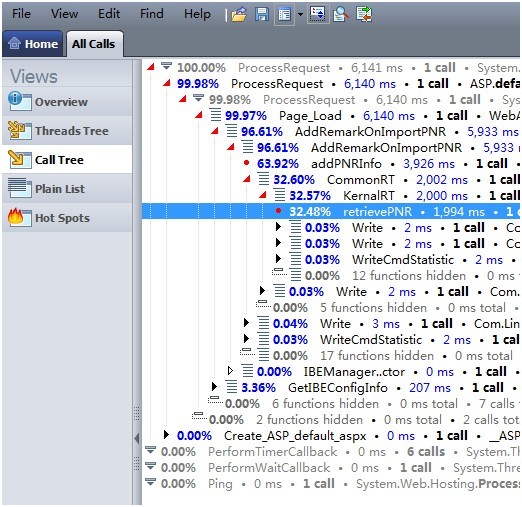Click the save floppy disk icon
Screen dimensions: 522x507
coord(262,14)
